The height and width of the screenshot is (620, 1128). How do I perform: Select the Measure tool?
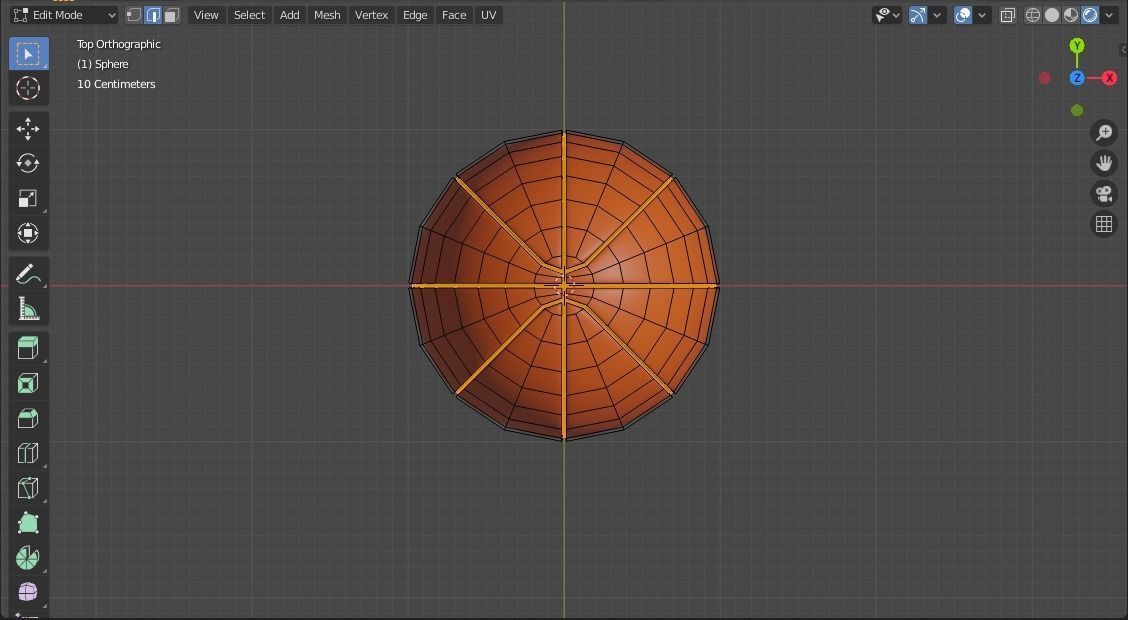coord(28,309)
